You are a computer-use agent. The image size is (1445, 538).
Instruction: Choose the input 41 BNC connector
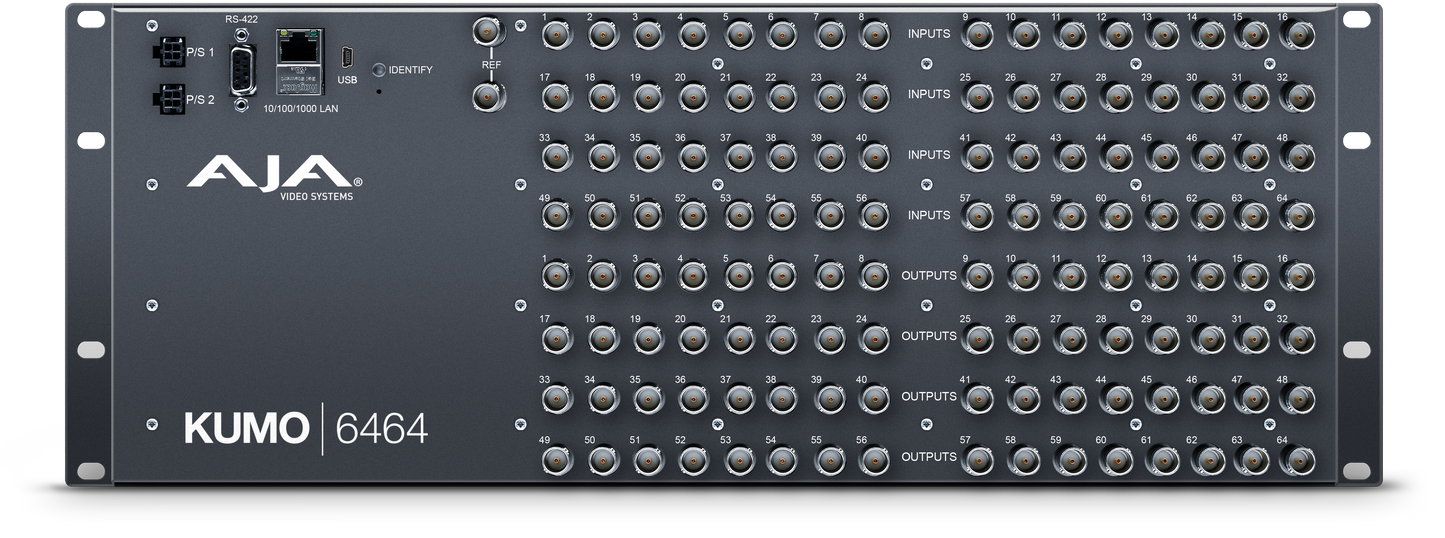976,157
